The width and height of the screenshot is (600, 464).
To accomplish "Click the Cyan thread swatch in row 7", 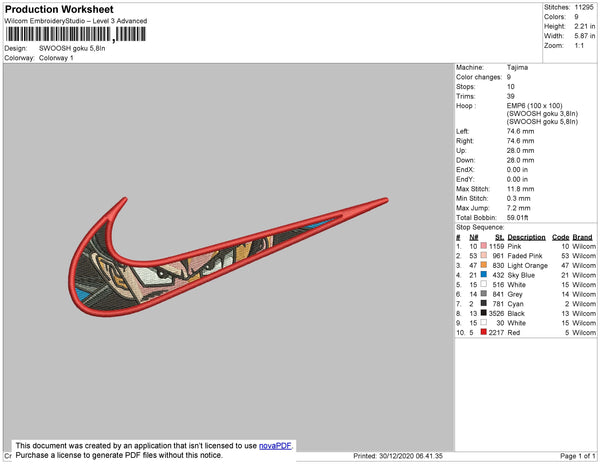I will pos(484,303).
